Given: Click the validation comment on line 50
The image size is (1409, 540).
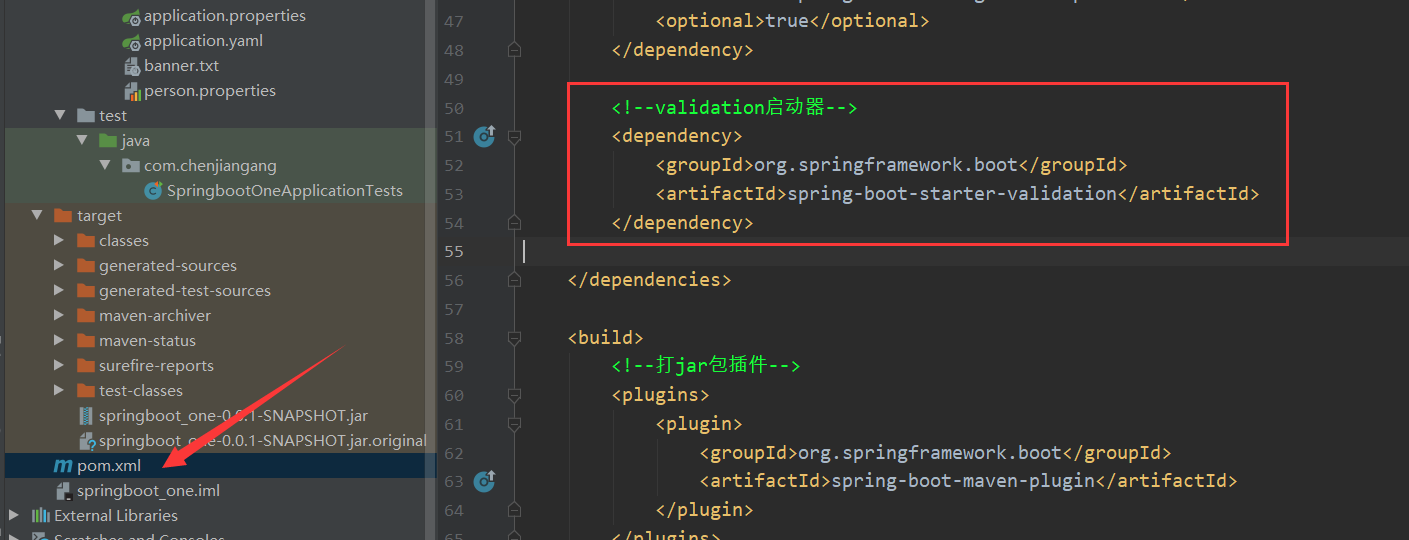Looking at the screenshot, I should point(735,107).
